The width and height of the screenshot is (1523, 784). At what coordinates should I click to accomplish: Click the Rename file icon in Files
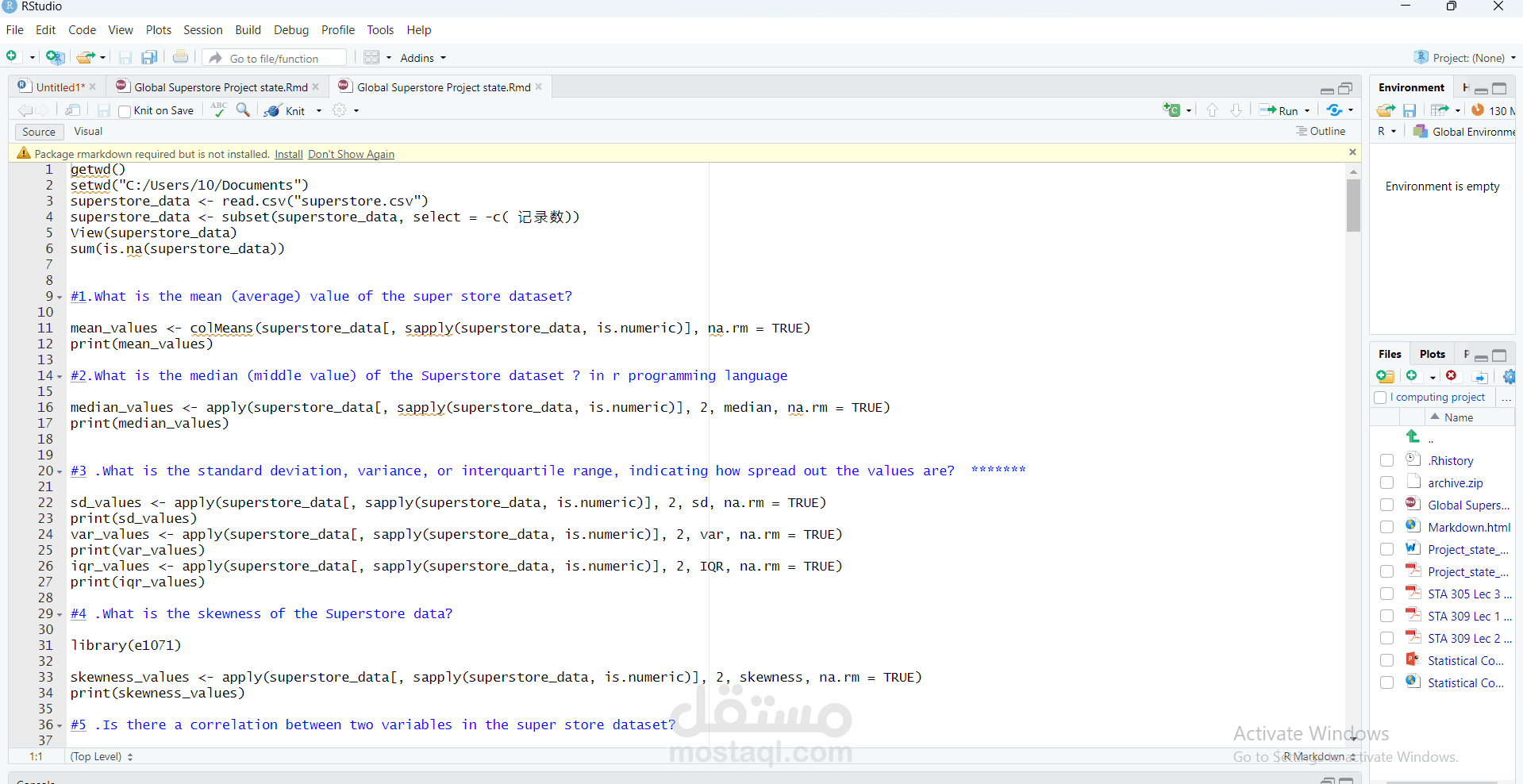pos(1480,377)
